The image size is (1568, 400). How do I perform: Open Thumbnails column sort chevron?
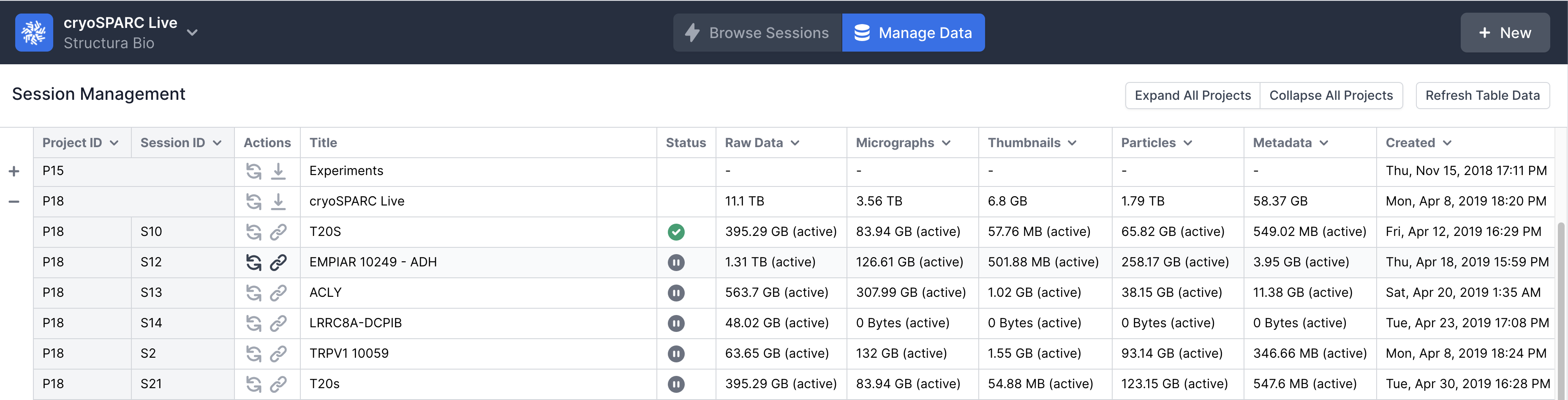tap(1073, 143)
